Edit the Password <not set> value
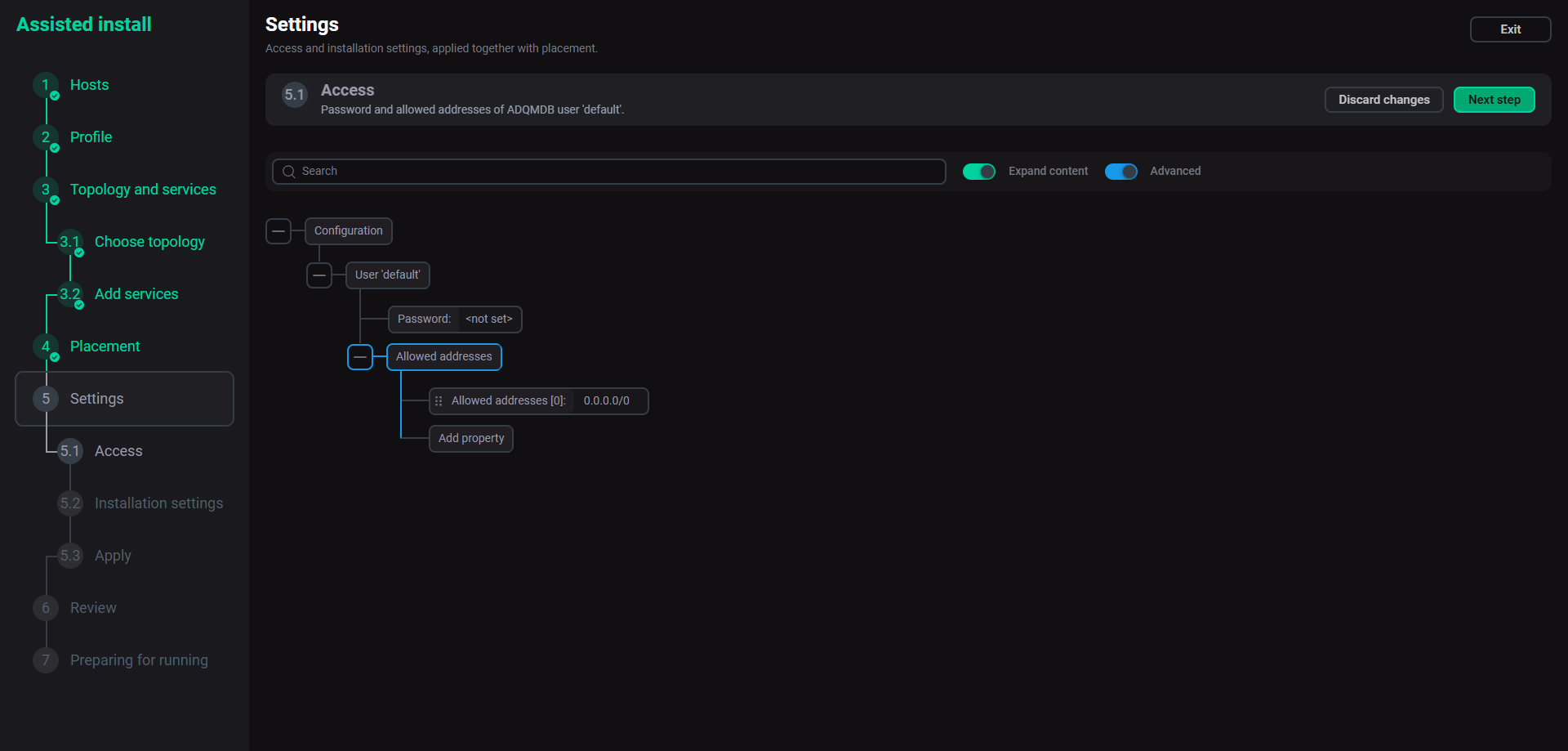1568x751 pixels. (x=489, y=320)
